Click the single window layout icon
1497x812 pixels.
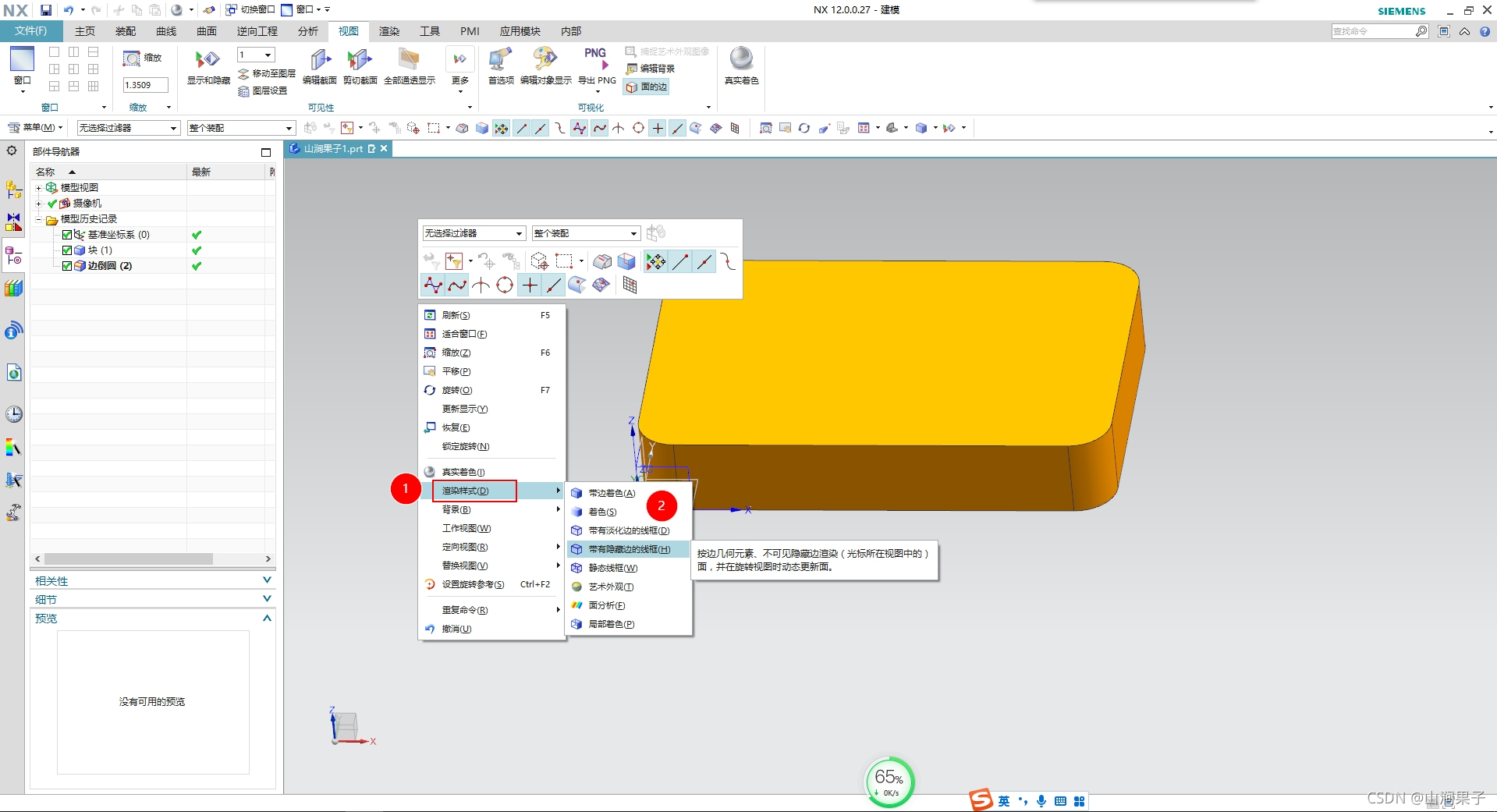(55, 51)
